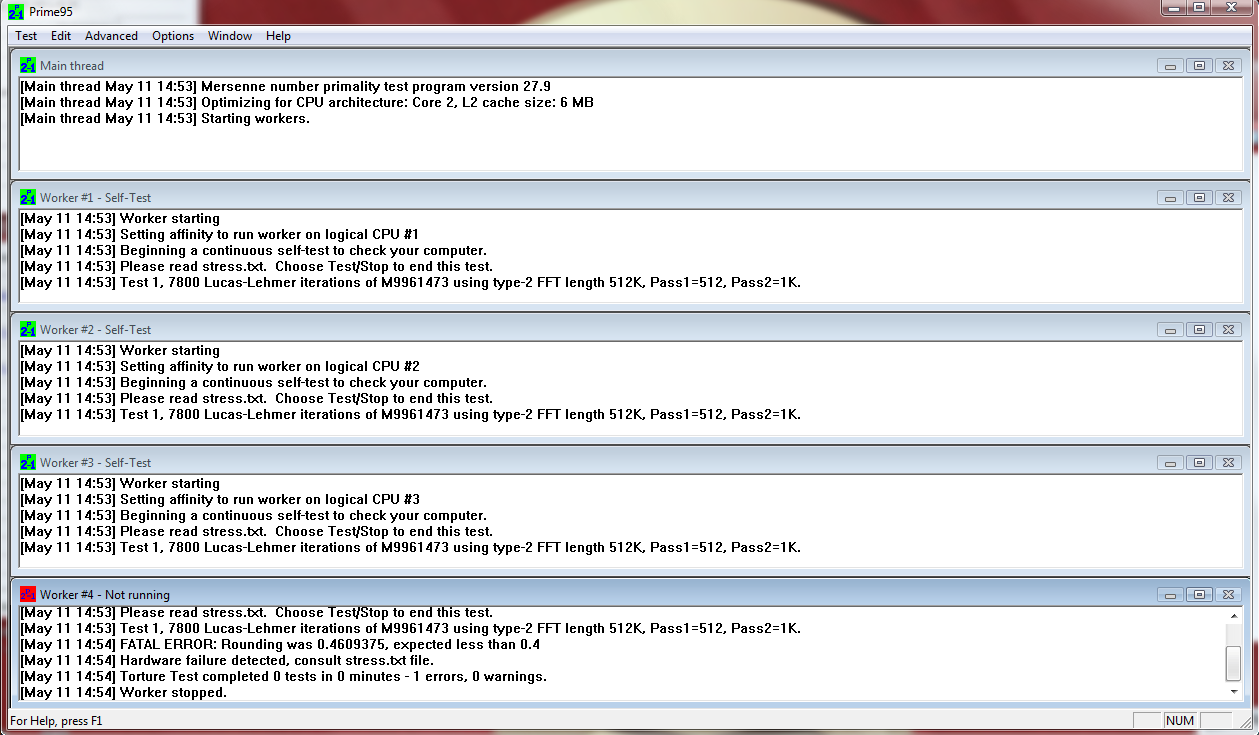Minimize the Worker #3 window
Screen dimensions: 1259x735
click(1170, 463)
